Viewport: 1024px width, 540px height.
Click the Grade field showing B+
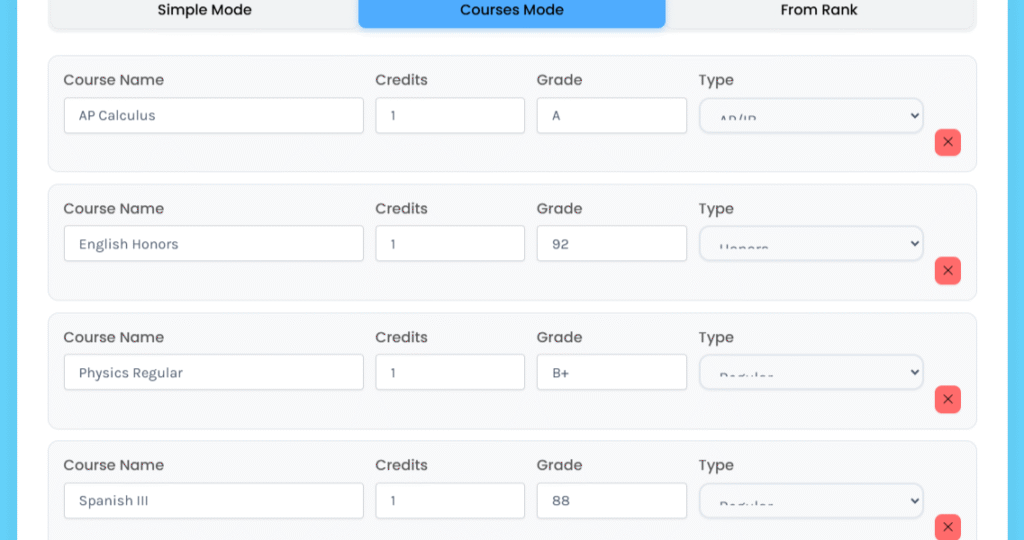(611, 373)
